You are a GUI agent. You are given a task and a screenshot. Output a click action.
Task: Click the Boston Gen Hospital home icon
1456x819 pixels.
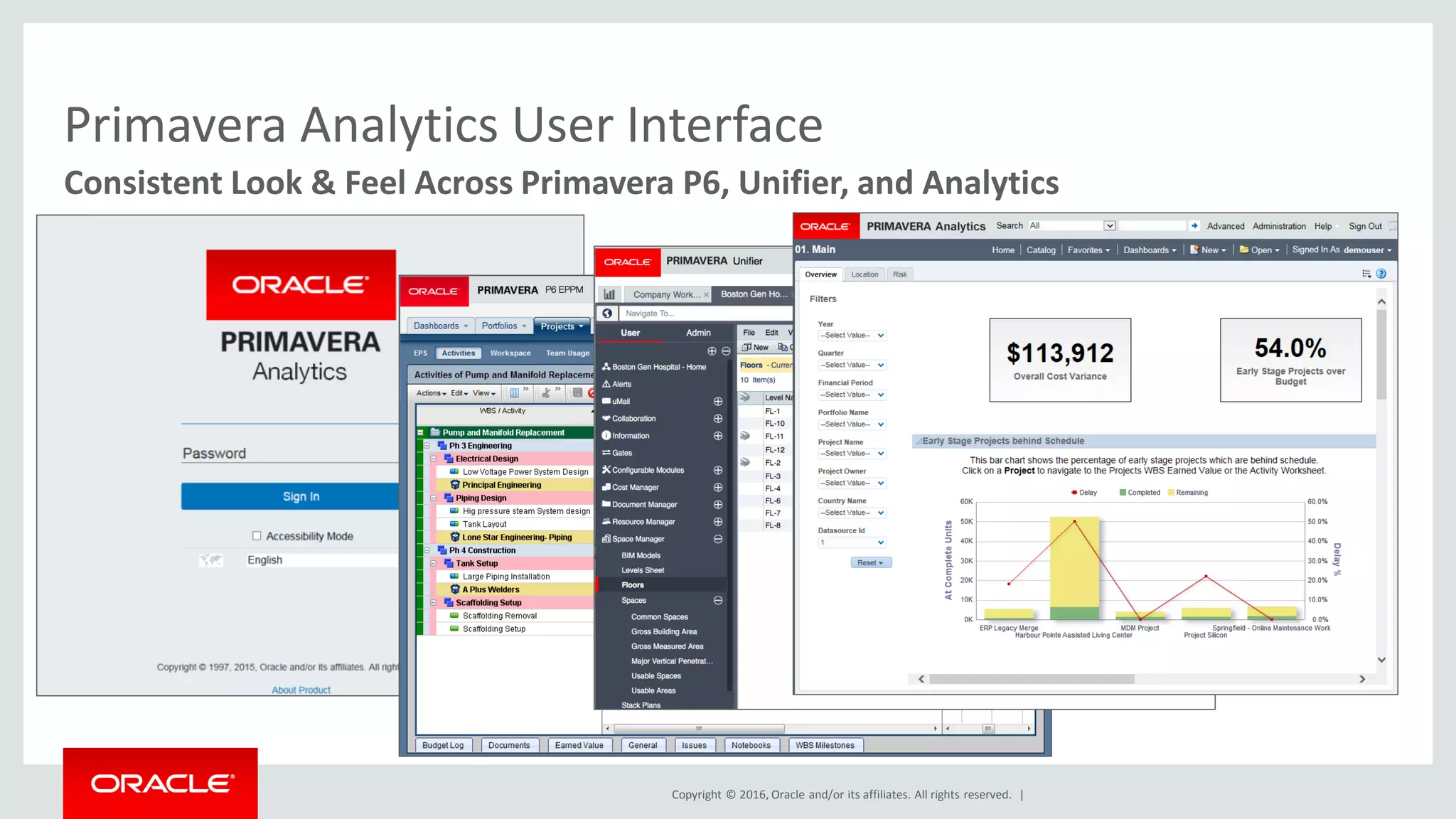coord(606,367)
